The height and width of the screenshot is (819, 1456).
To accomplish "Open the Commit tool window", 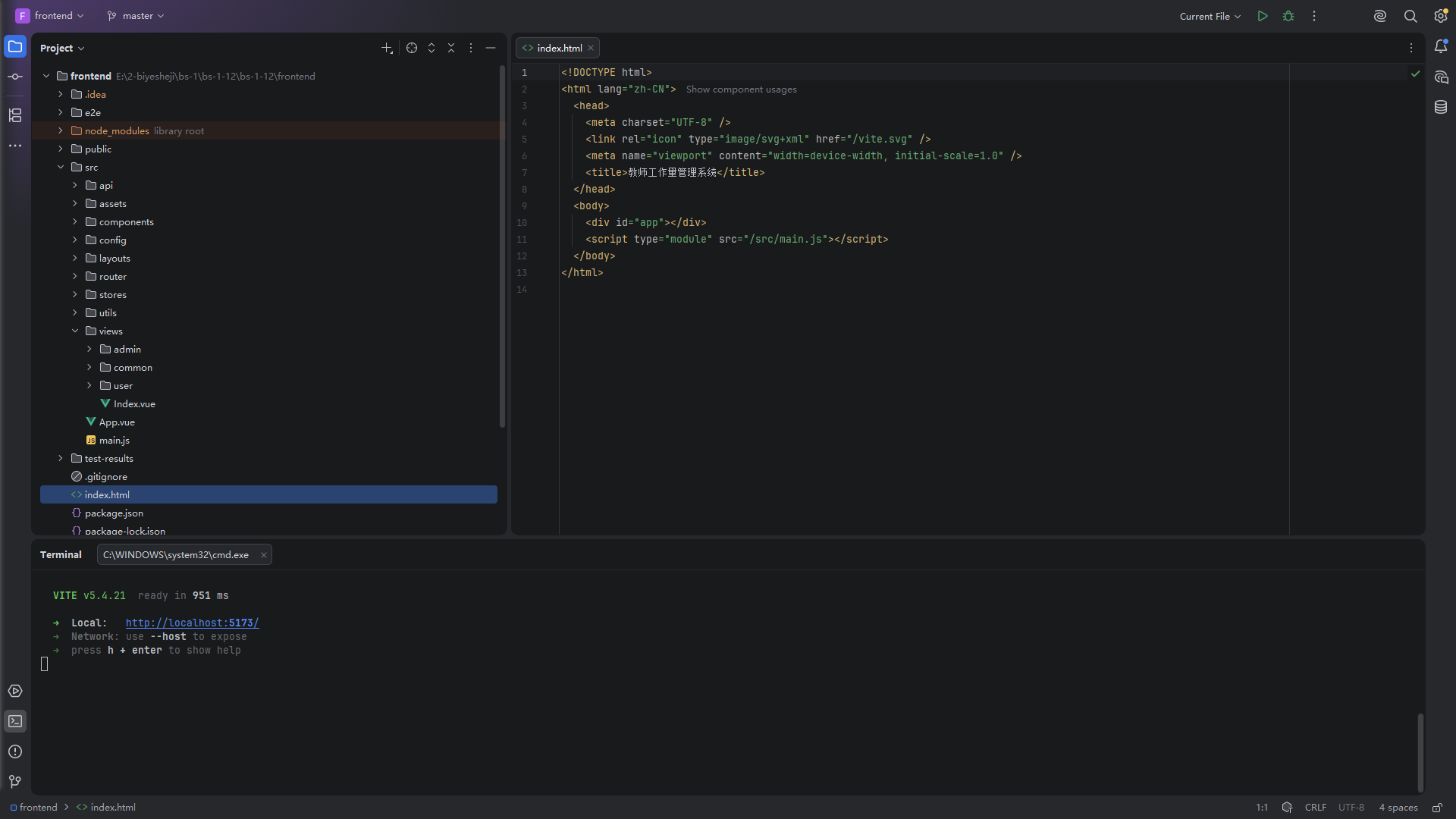I will pos(15,77).
